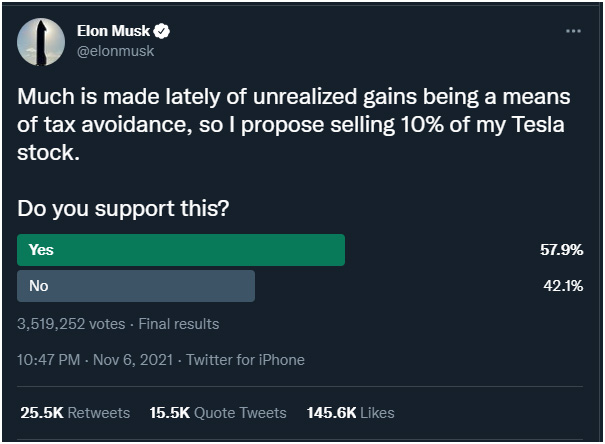Visit the @elonmusk handle link
This screenshot has height=444, width=605.
[x=115, y=51]
